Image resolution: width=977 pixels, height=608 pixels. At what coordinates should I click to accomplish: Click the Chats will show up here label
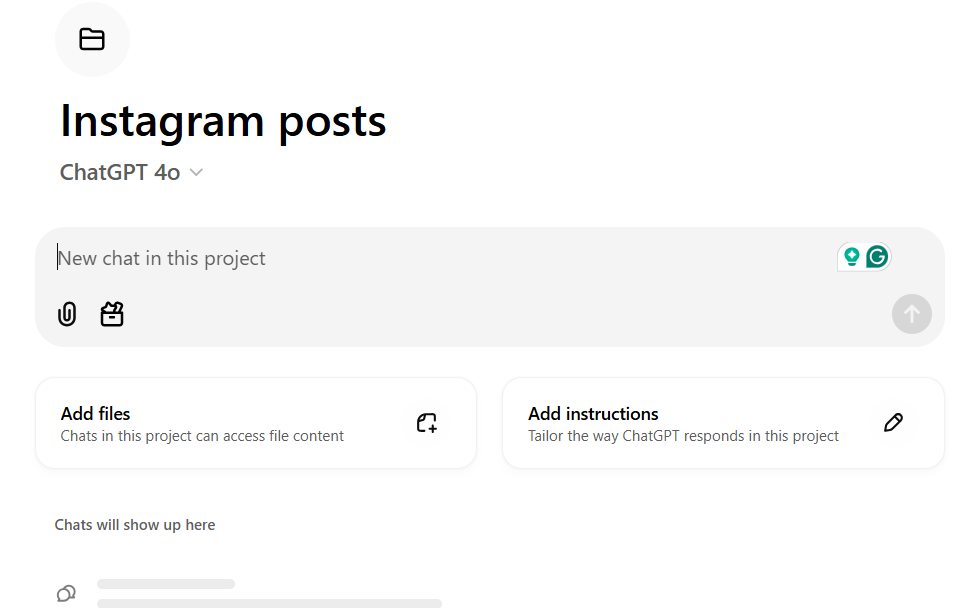tap(135, 524)
